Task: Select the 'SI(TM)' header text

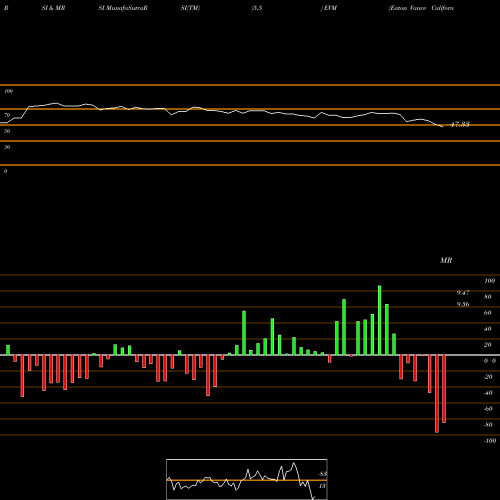Action: coord(190,8)
